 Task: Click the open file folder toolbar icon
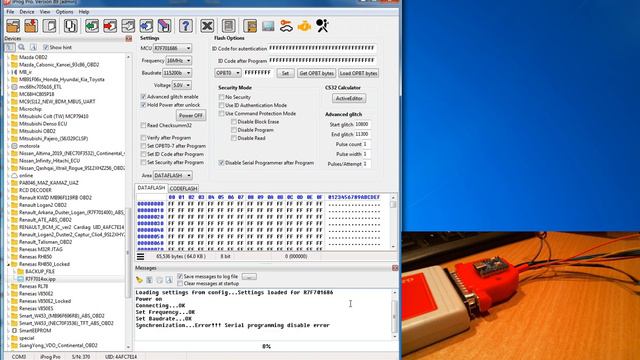coord(13,26)
